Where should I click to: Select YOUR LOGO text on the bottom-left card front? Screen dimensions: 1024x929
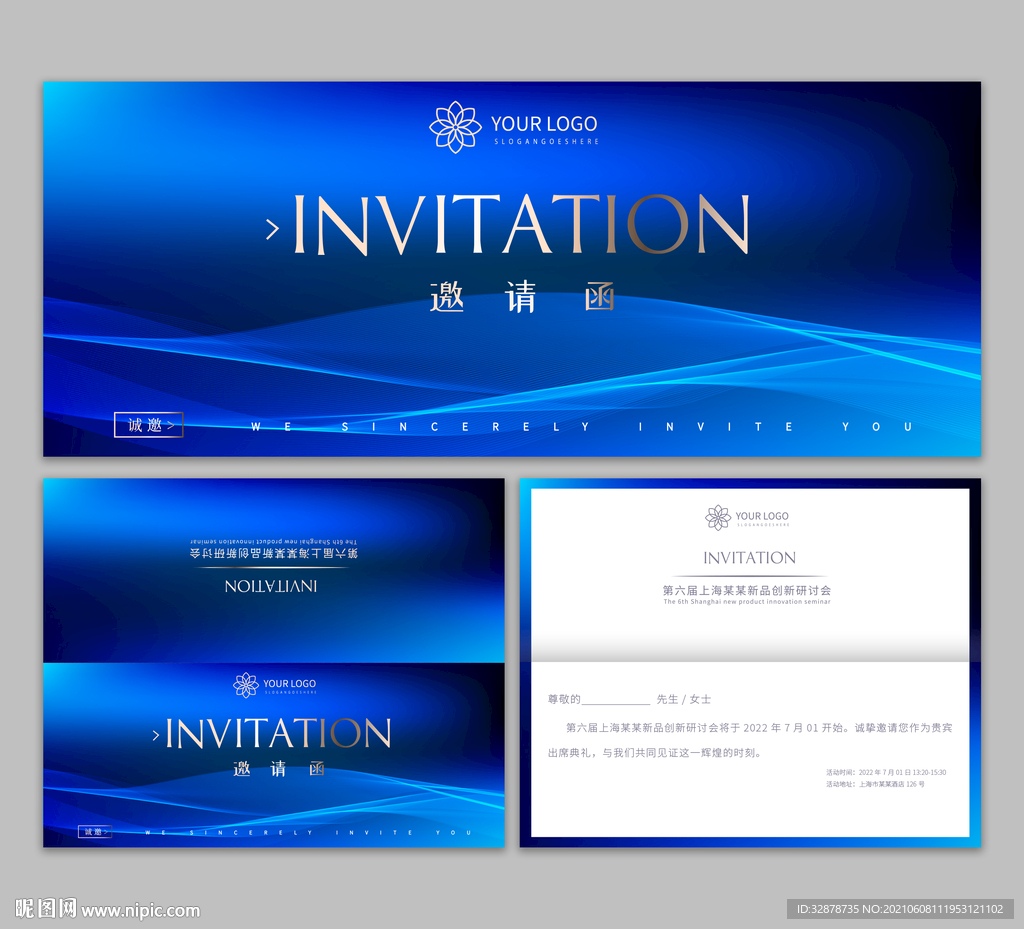tap(289, 683)
